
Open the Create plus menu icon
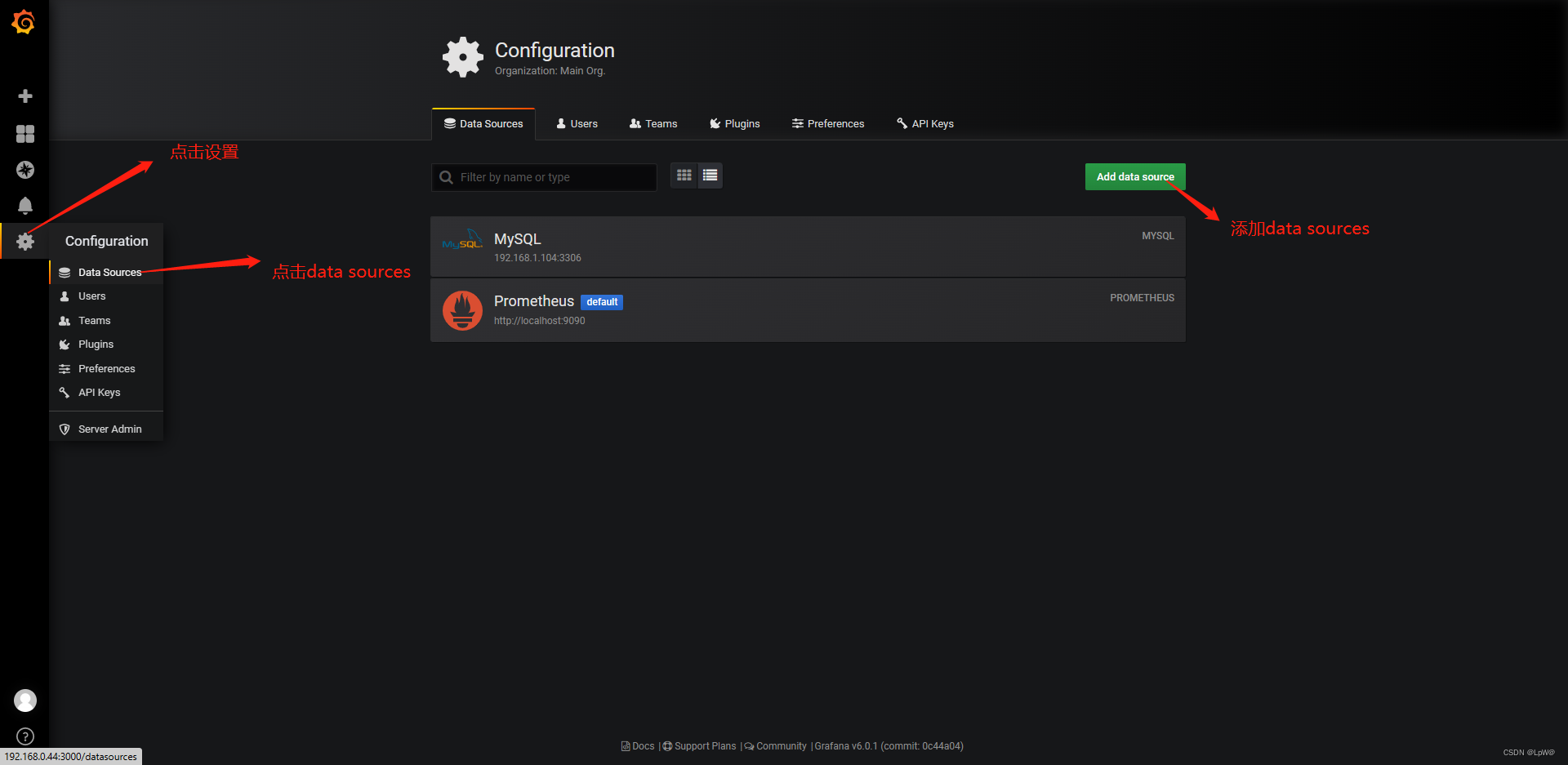pyautogui.click(x=25, y=96)
